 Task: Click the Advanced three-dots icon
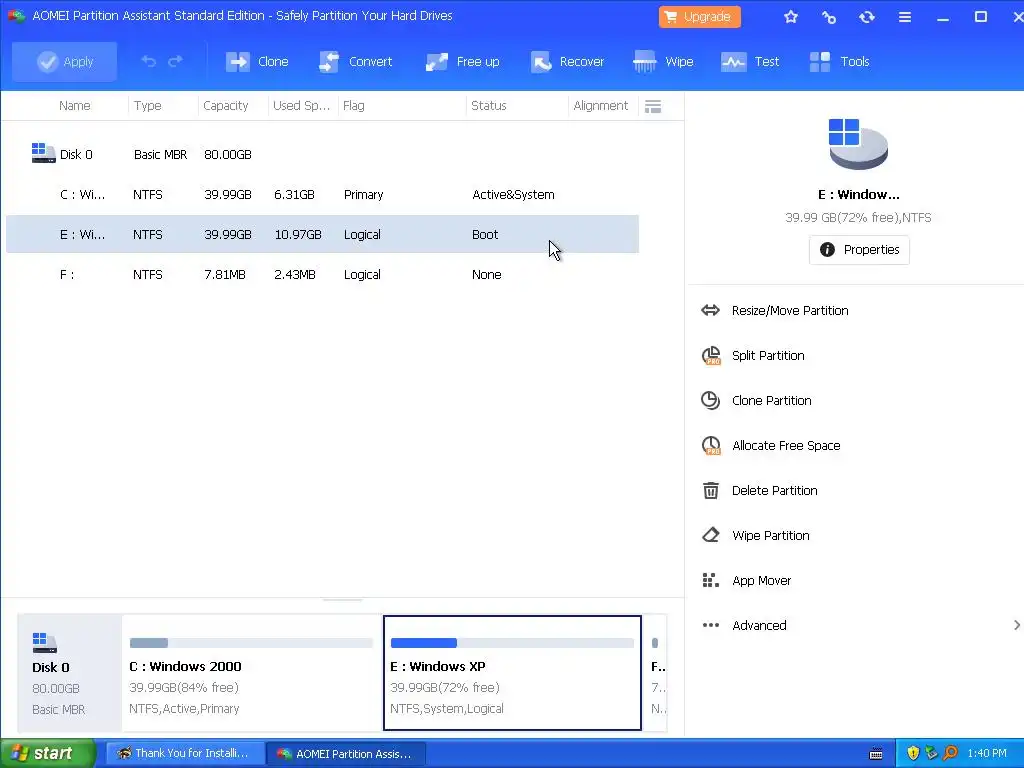(711, 626)
